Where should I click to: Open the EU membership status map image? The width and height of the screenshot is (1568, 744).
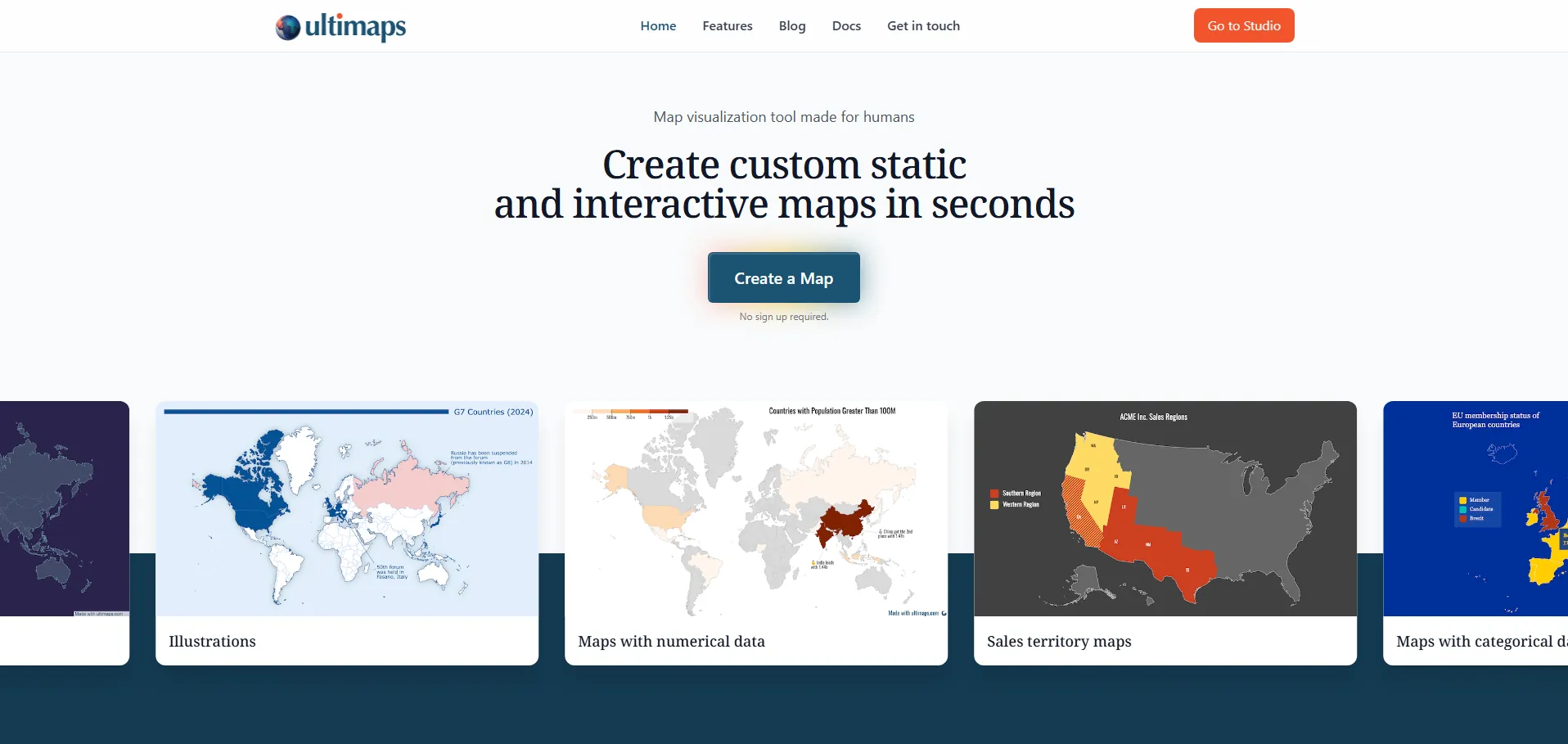tap(1475, 508)
